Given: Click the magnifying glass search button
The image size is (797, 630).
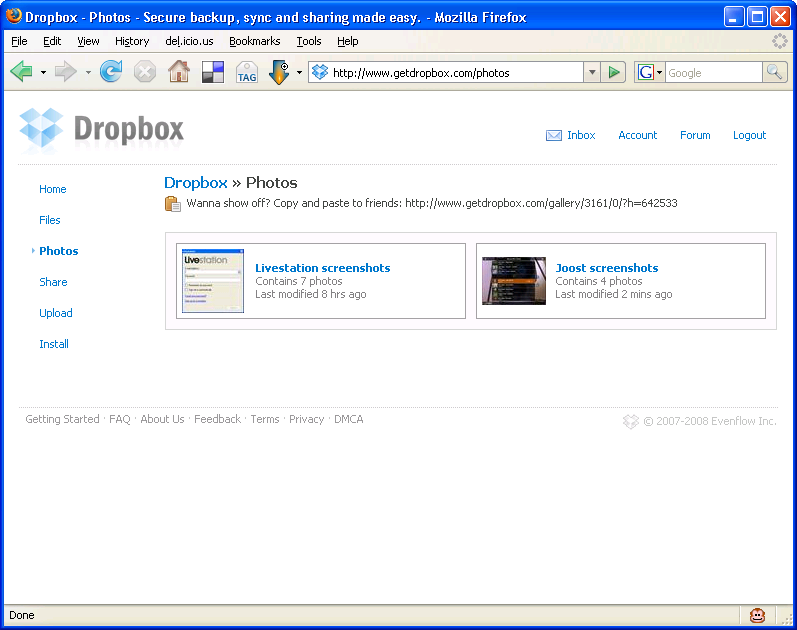Looking at the screenshot, I should (775, 72).
